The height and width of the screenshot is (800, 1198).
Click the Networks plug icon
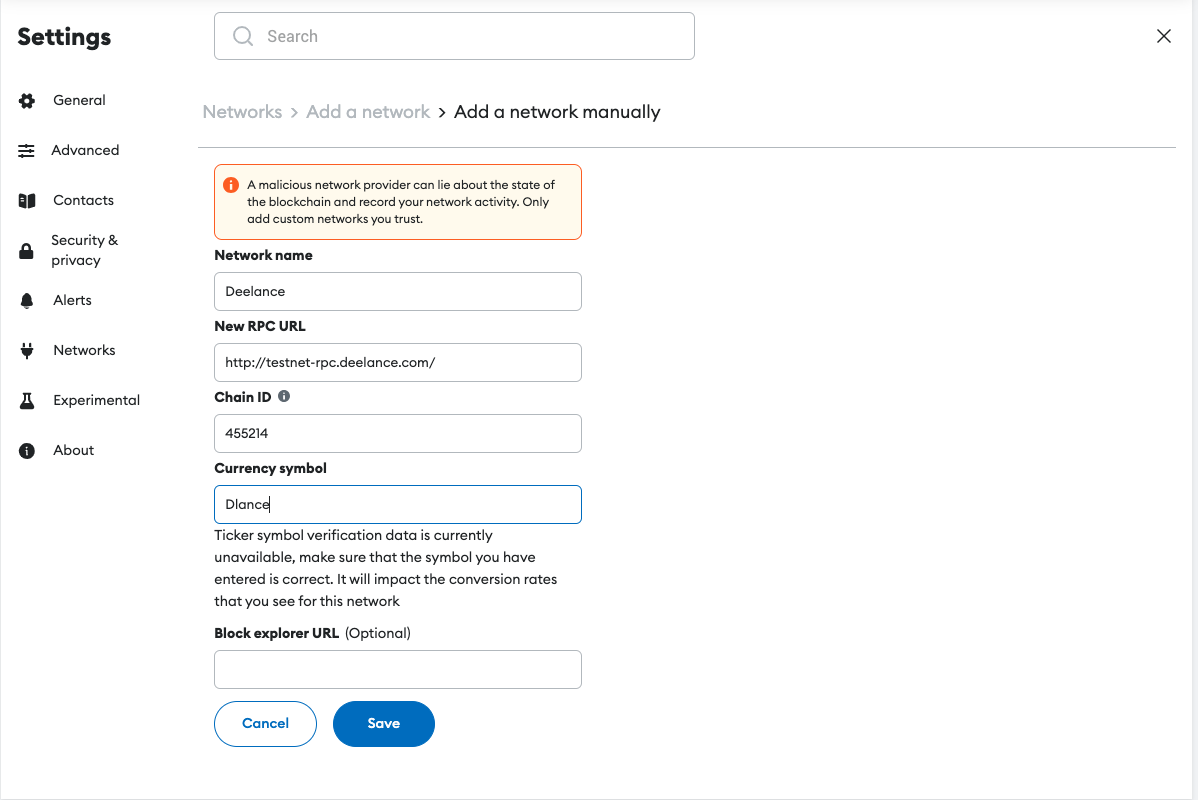pyautogui.click(x=27, y=351)
